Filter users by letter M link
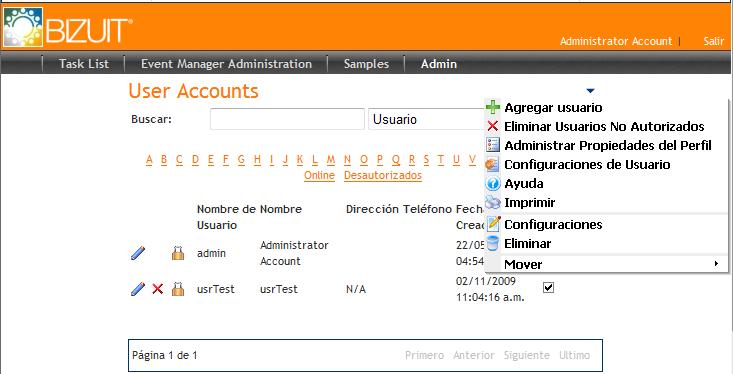Viewport: 733px width, 374px height. 331,159
